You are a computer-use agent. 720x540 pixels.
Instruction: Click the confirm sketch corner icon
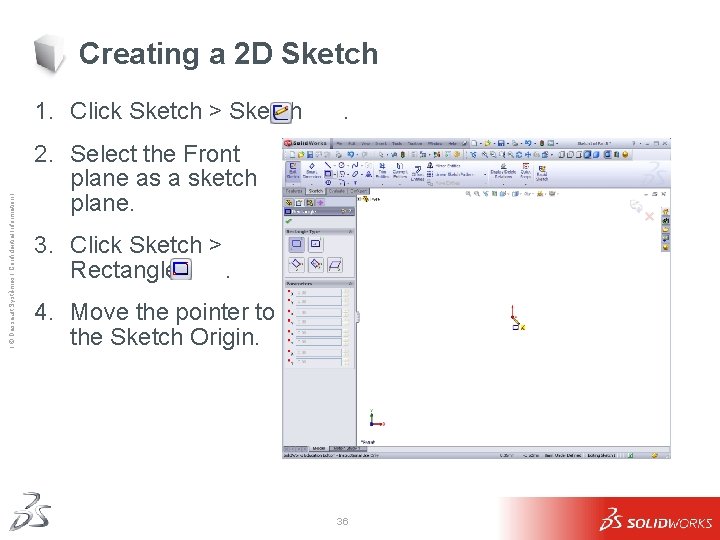tap(636, 206)
